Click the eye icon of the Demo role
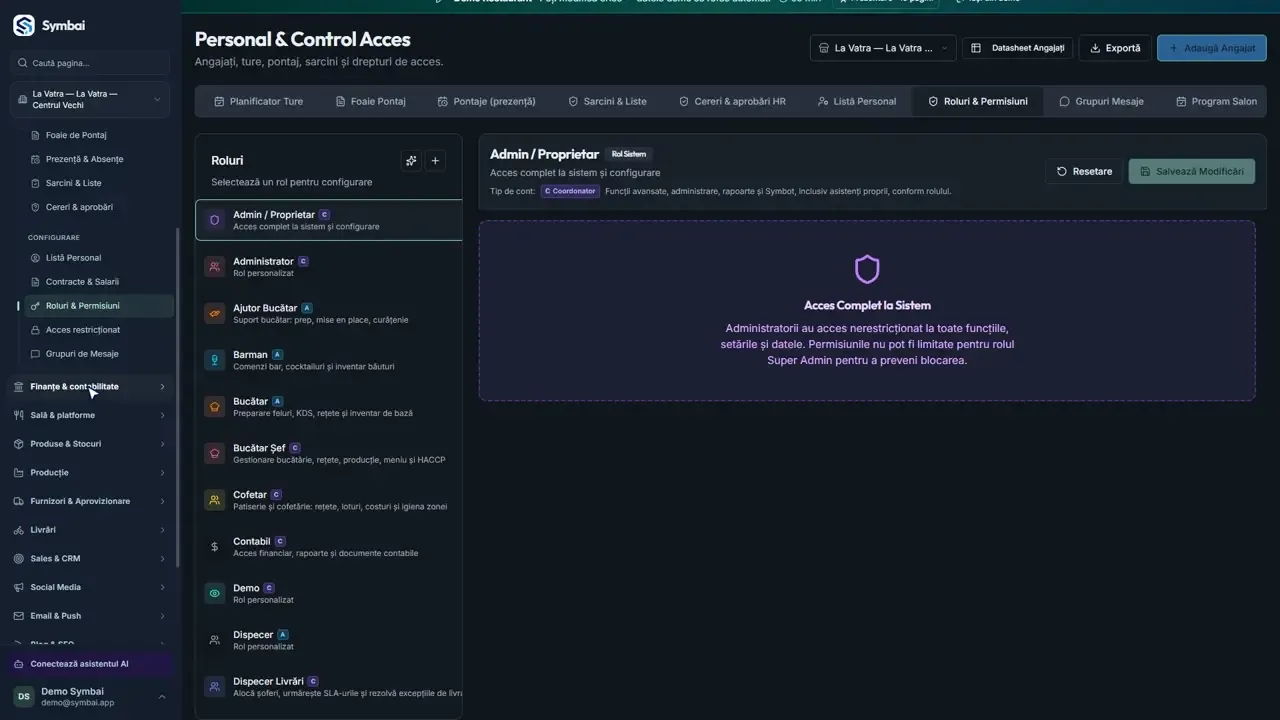Viewport: 1280px width, 720px height. [x=214, y=594]
